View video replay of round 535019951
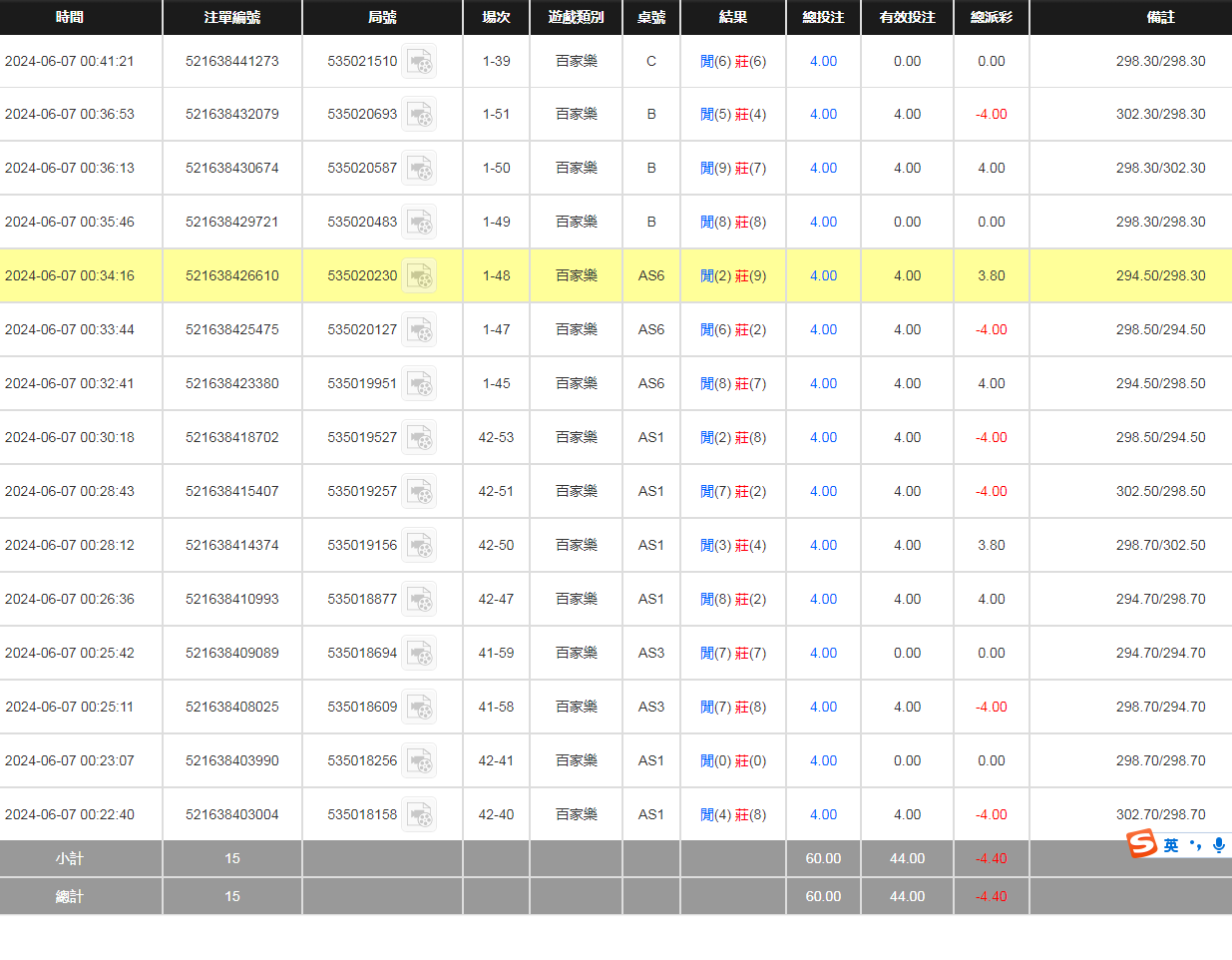The image size is (1232, 960). click(x=419, y=384)
